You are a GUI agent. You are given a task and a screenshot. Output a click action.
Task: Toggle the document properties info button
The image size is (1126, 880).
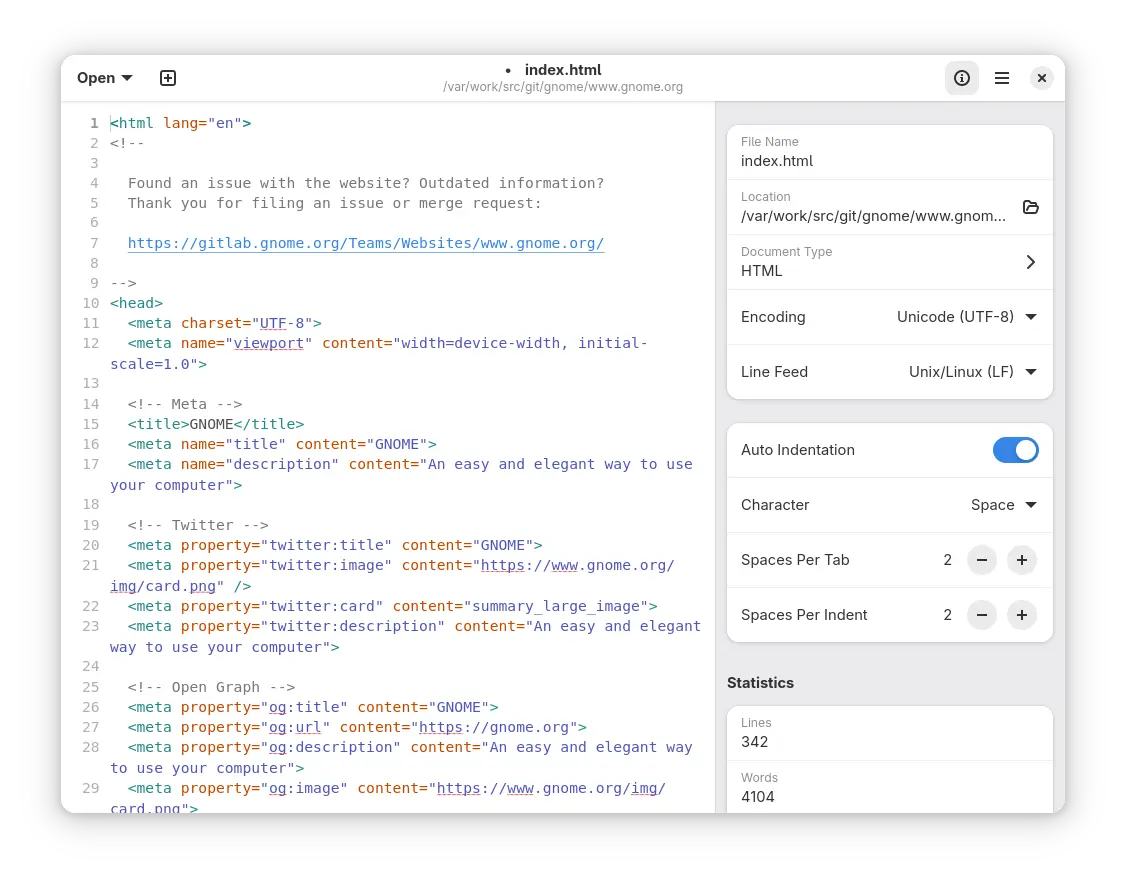(x=962, y=78)
